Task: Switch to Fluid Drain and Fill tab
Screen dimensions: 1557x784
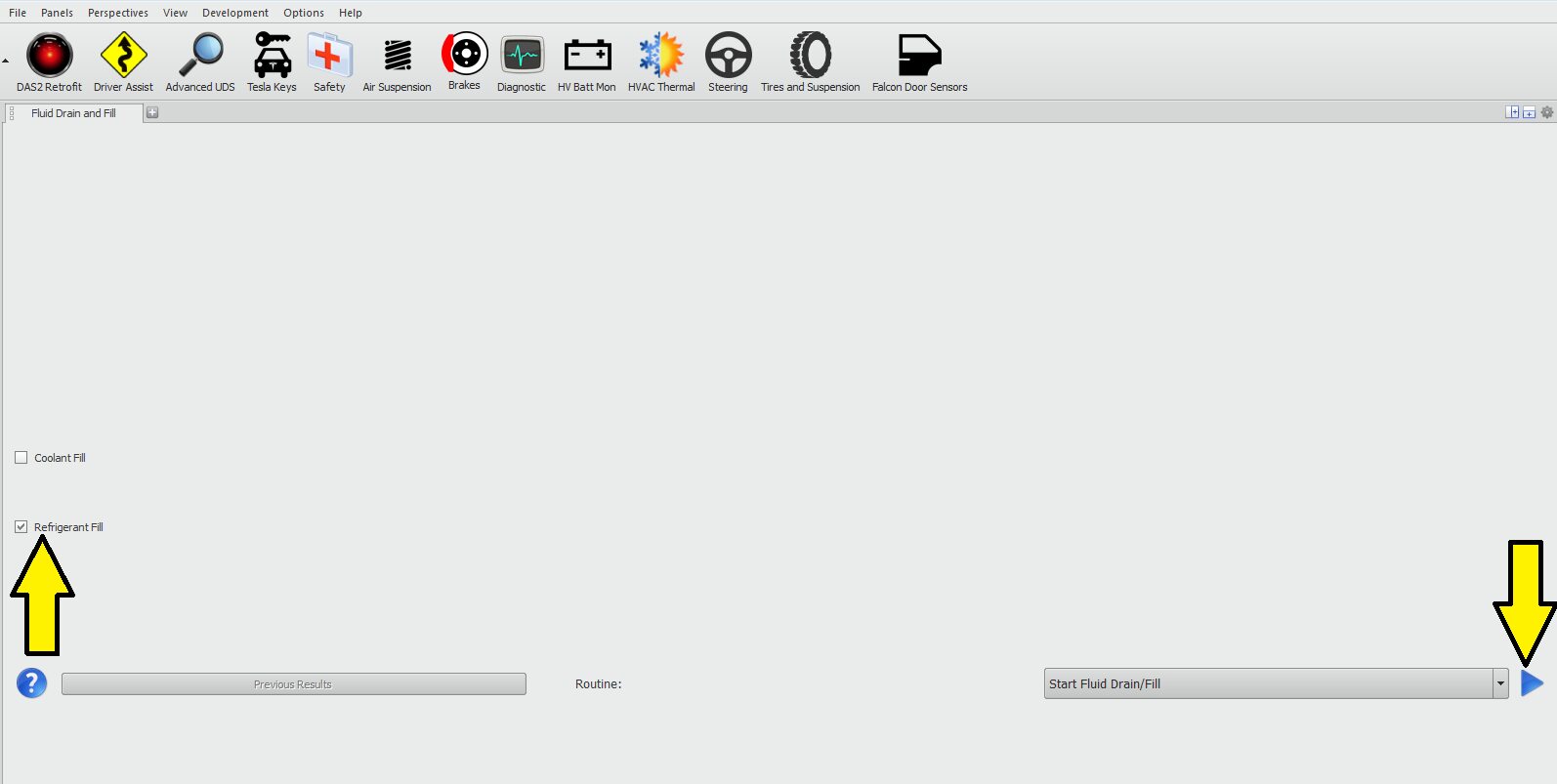Action: (73, 113)
